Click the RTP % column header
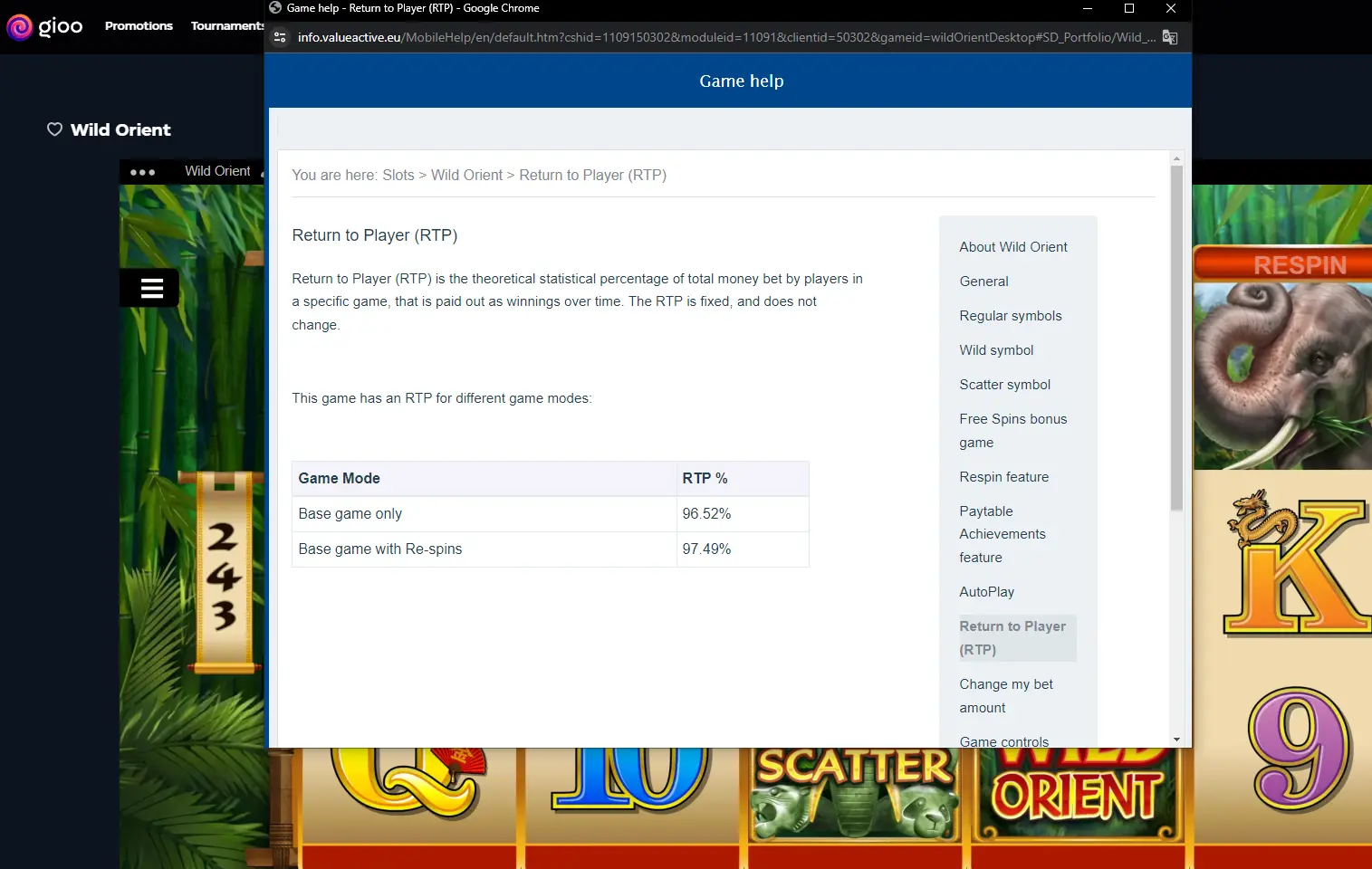The width and height of the screenshot is (1372, 869). [x=743, y=479]
